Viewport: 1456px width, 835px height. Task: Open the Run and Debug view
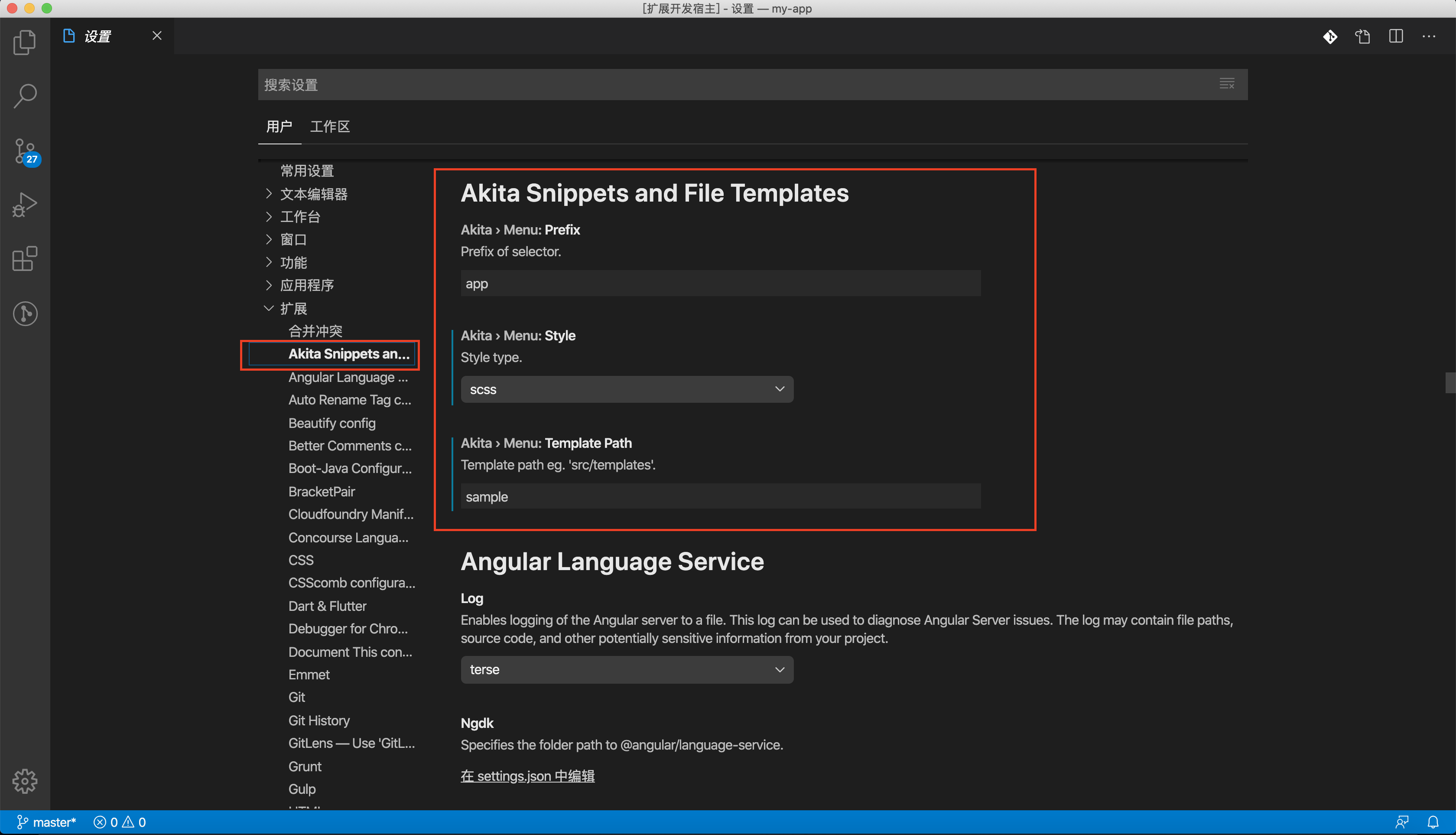pos(25,205)
